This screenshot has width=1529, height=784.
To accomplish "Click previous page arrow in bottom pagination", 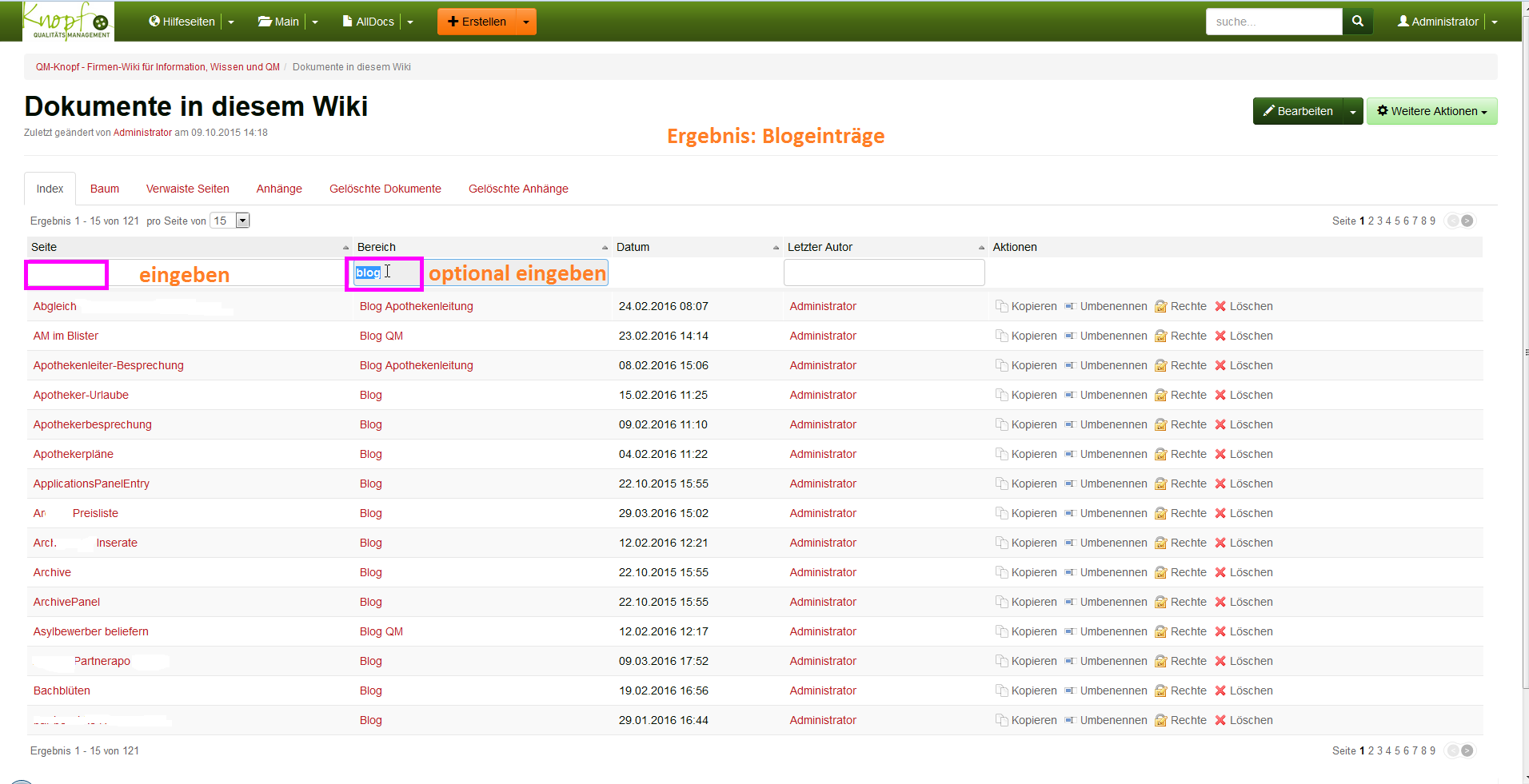I will (x=1453, y=750).
